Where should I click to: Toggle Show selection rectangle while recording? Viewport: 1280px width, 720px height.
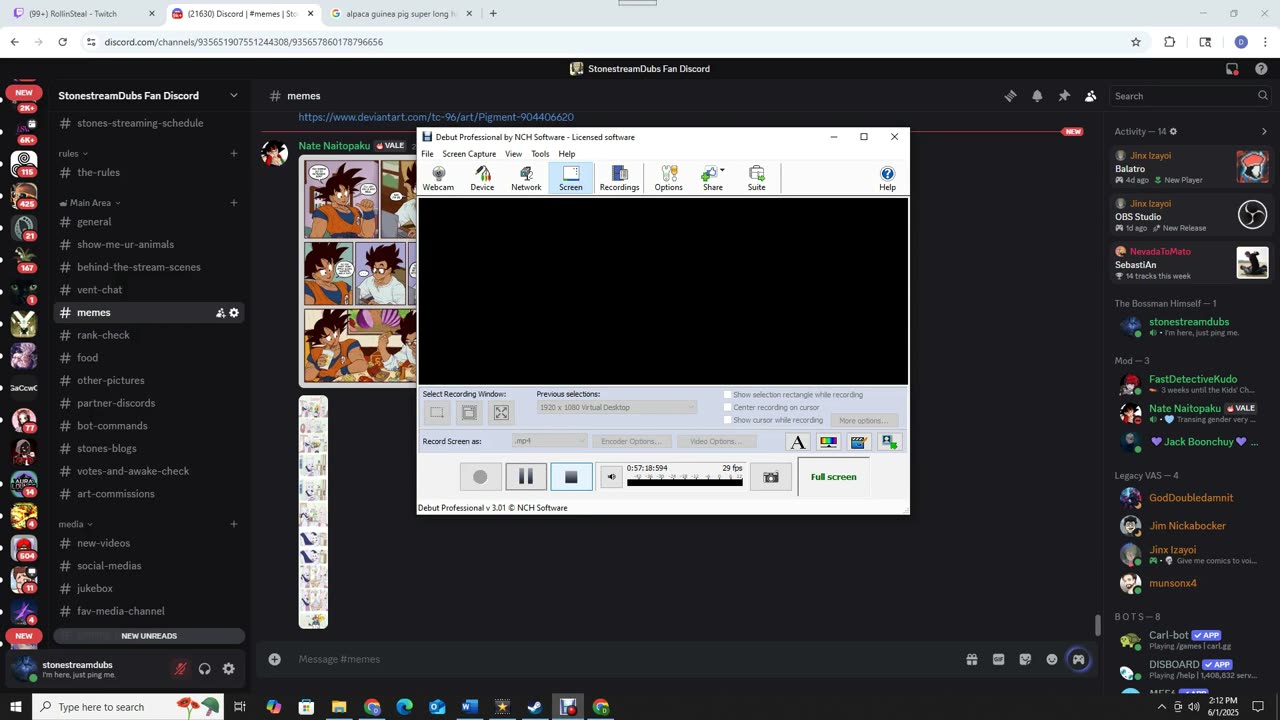[728, 395]
